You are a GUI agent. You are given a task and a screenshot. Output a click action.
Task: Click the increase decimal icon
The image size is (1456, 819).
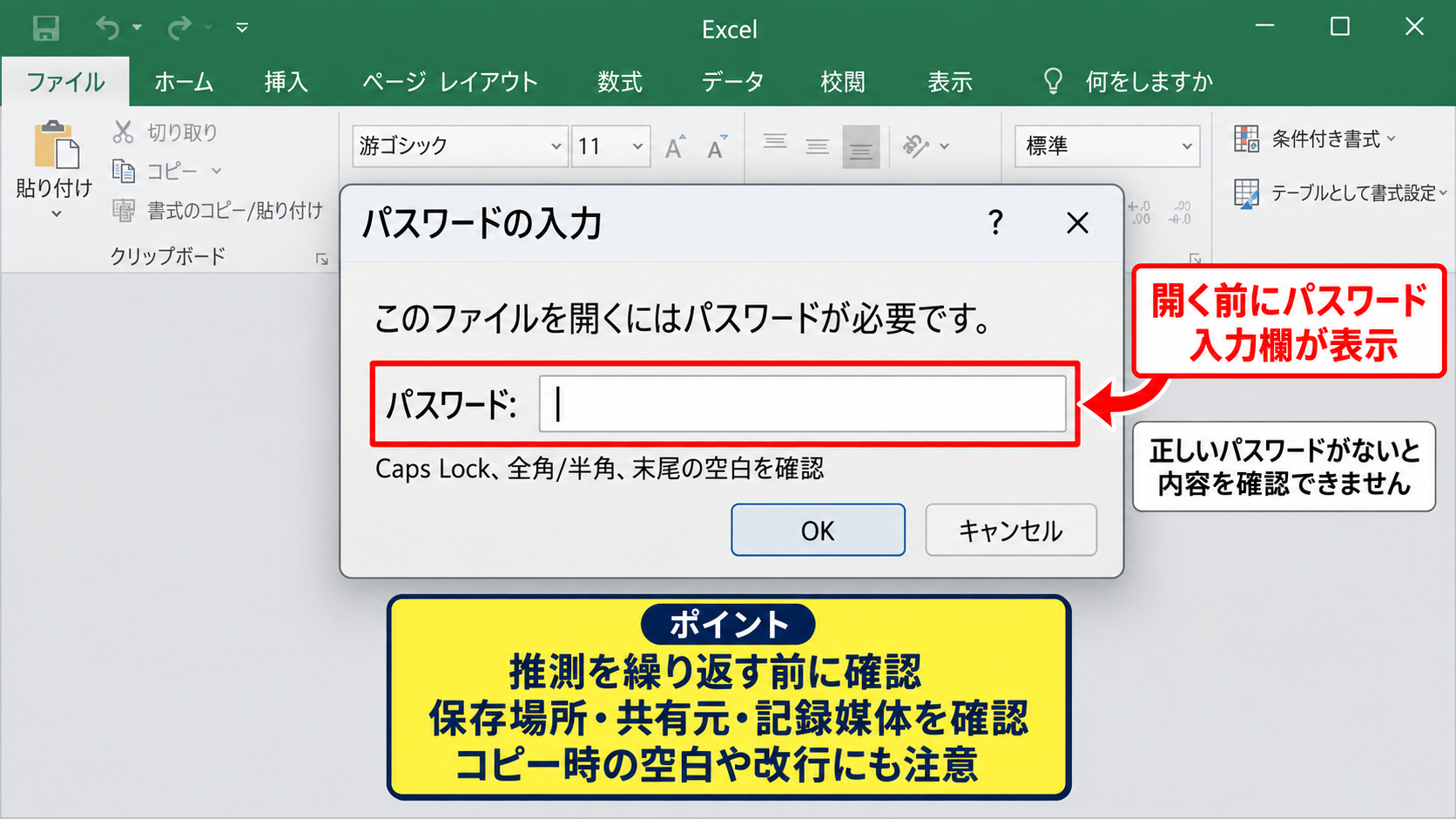pyautogui.click(x=1139, y=213)
